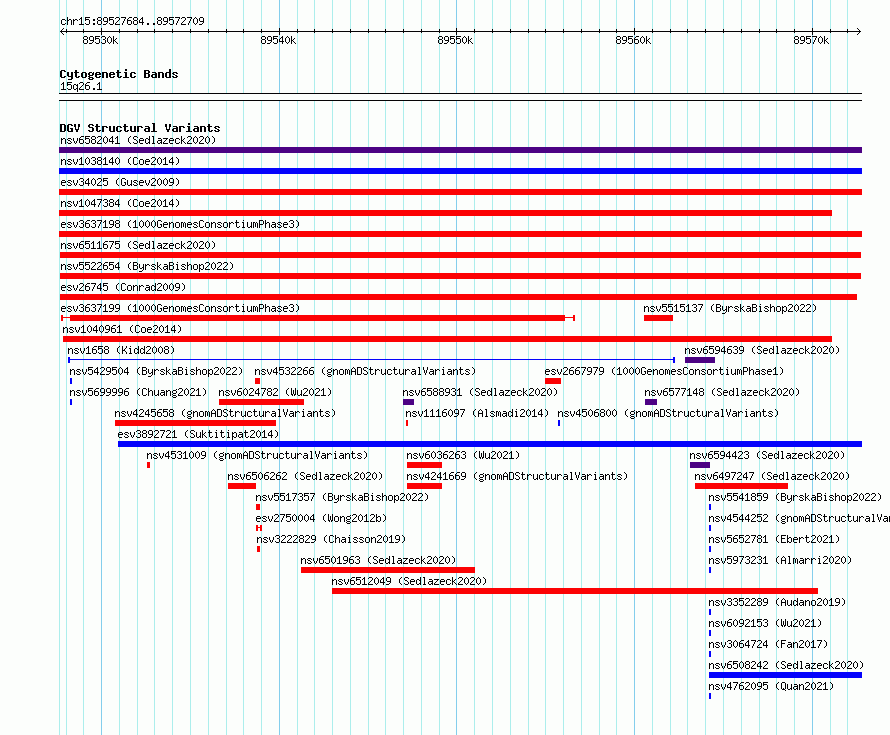Image resolution: width=890 pixels, height=735 pixels.
Task: Click the nsv5541859 (ByrskaBishop2022) label
Action: pos(795,497)
